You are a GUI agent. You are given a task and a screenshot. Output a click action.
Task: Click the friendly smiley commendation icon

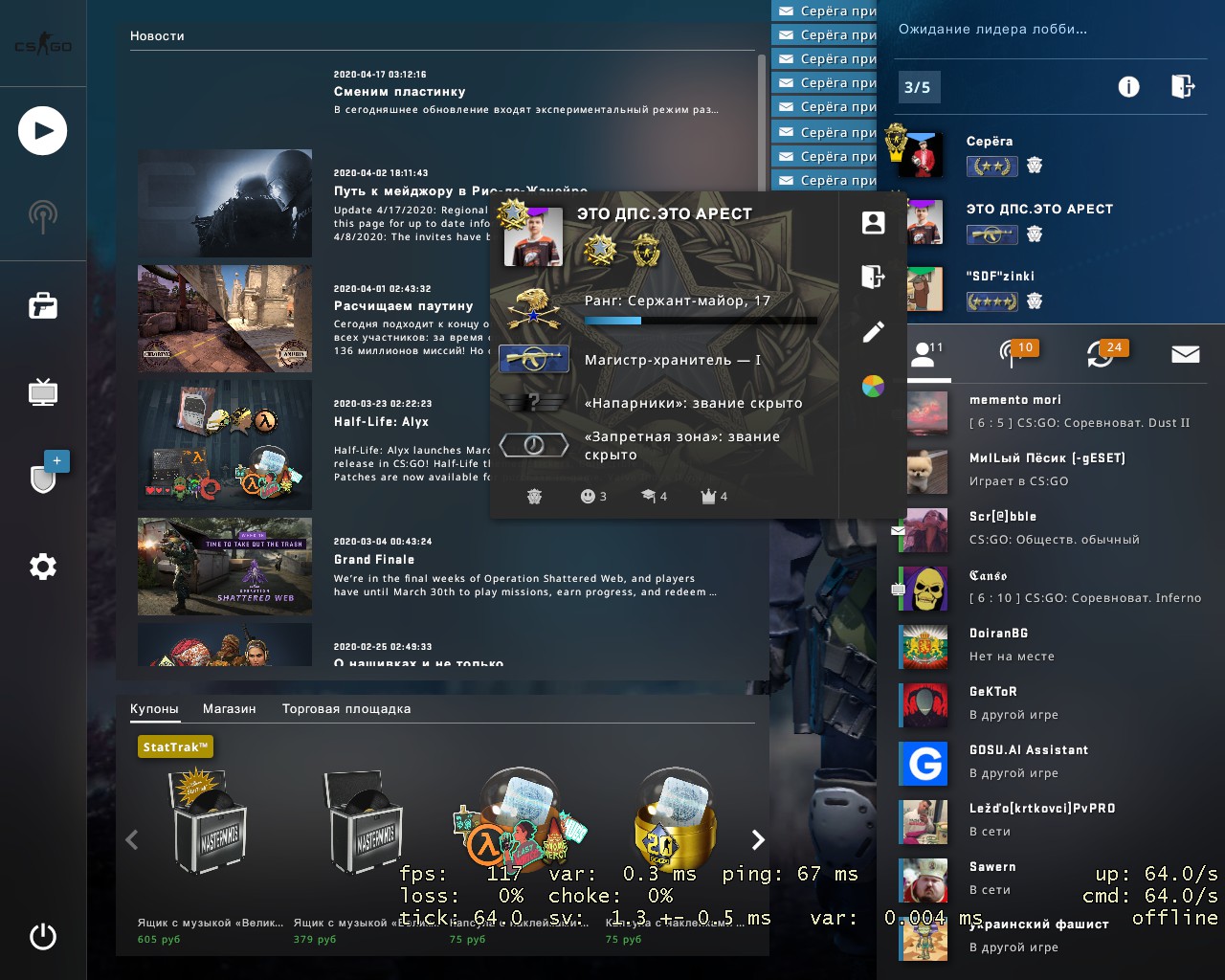click(x=593, y=496)
